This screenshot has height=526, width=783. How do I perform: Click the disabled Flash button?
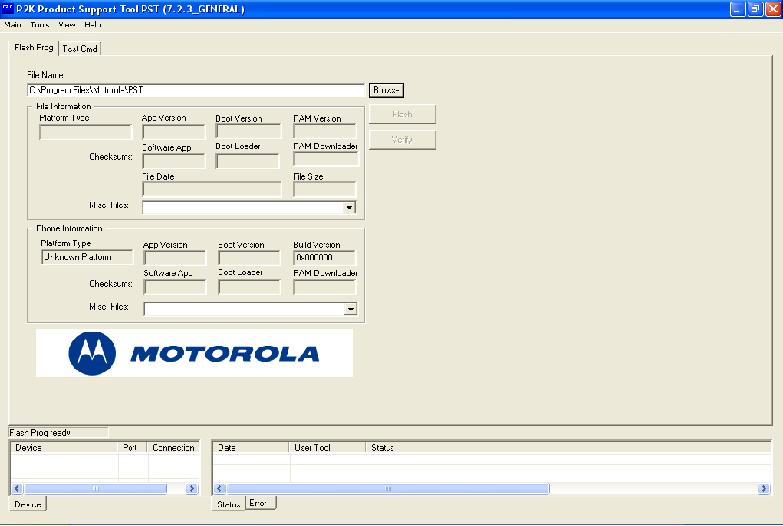tap(402, 114)
